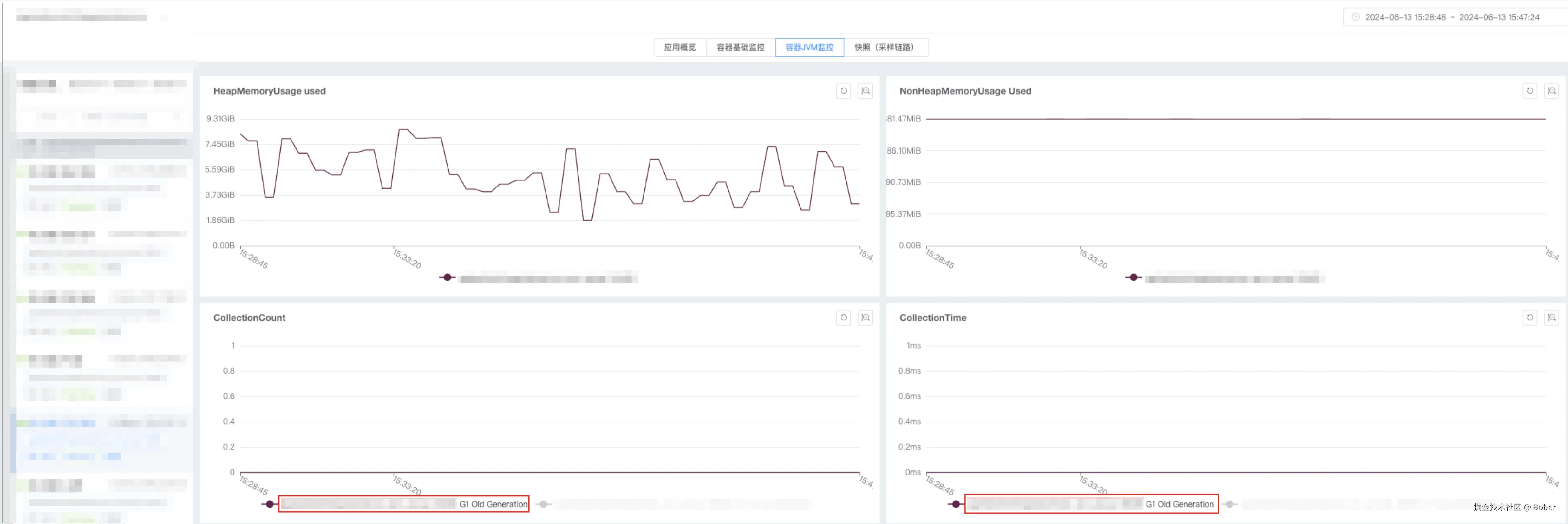The height and width of the screenshot is (524, 1568).
Task: Switch to the 应用概览 tab
Action: 679,48
